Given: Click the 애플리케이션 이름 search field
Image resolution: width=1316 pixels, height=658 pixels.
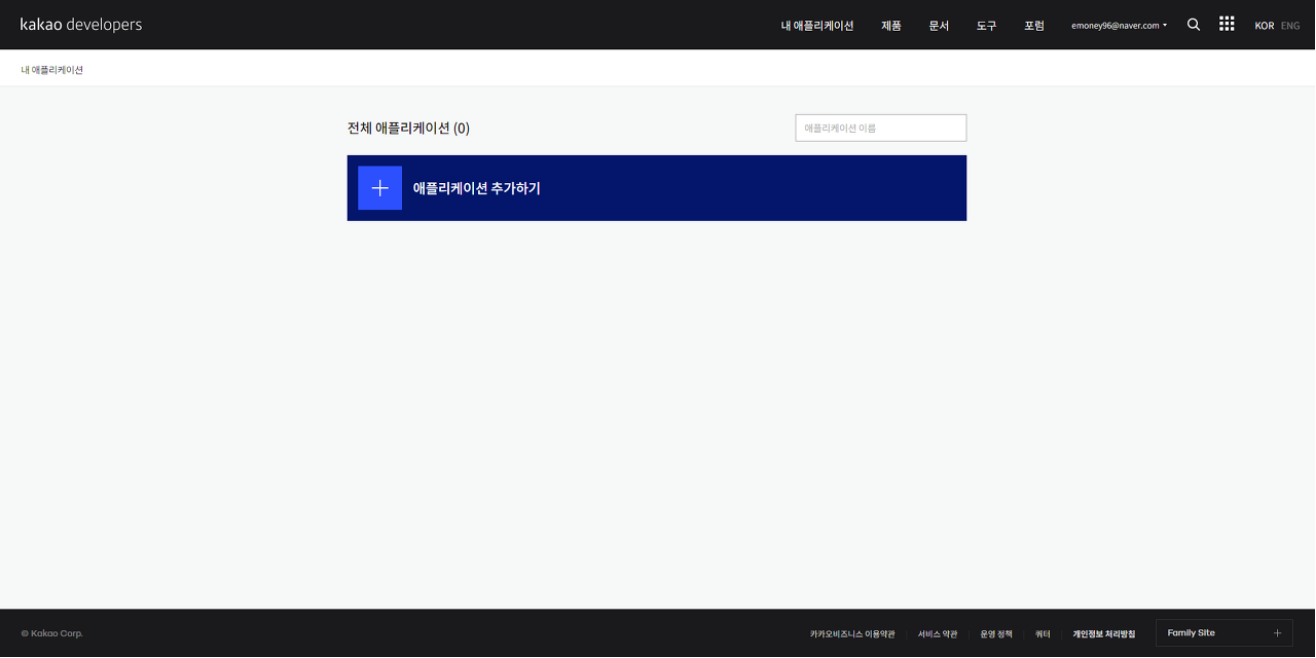Looking at the screenshot, I should pyautogui.click(x=880, y=127).
